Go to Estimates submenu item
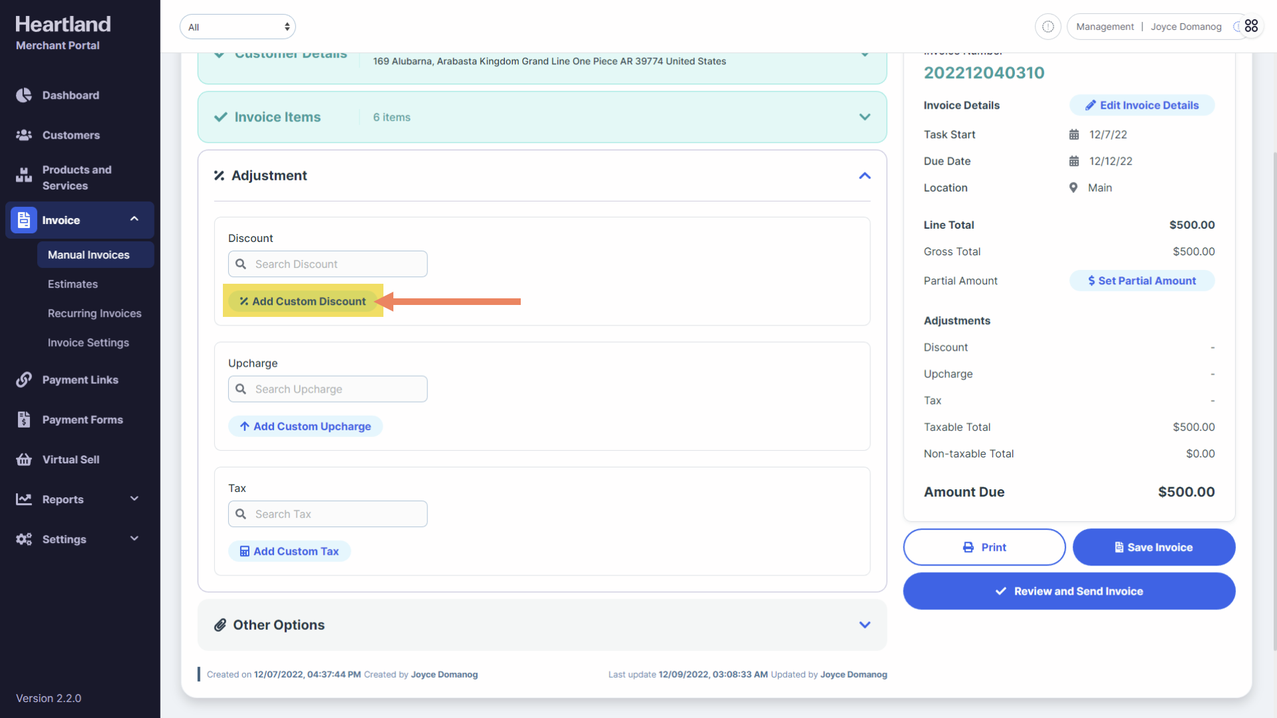 click(73, 284)
